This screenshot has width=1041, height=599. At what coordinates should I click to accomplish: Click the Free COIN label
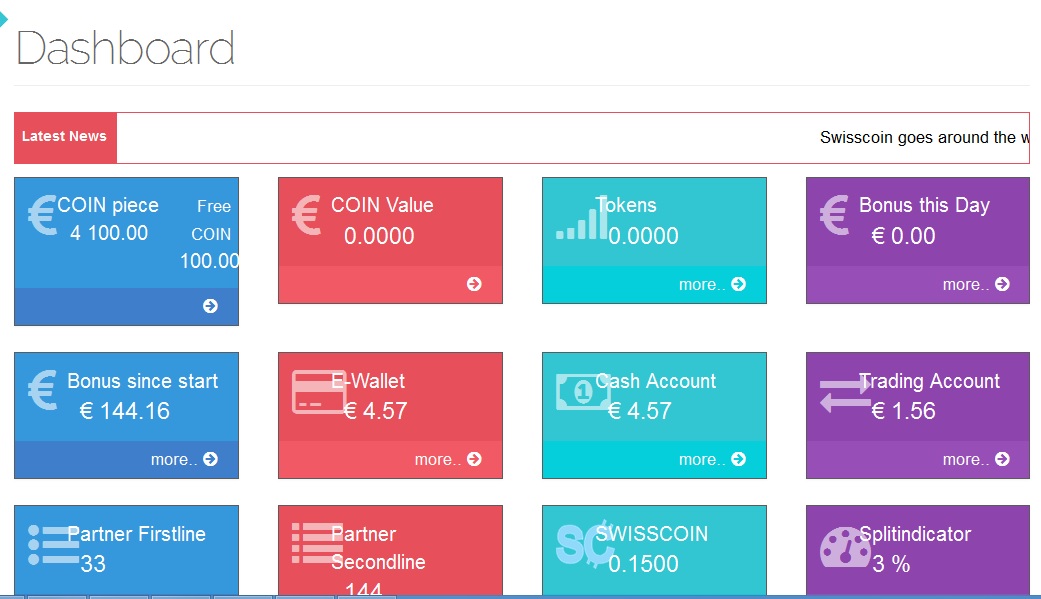(212, 220)
